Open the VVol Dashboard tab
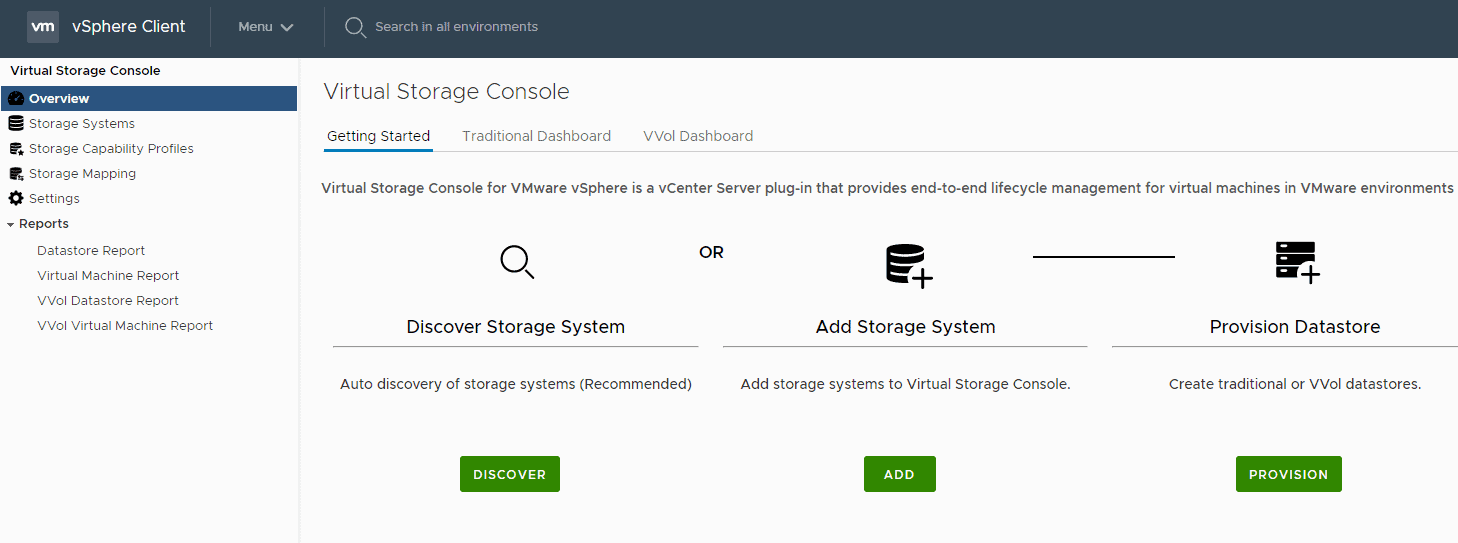Image resolution: width=1458 pixels, height=543 pixels. coord(698,136)
